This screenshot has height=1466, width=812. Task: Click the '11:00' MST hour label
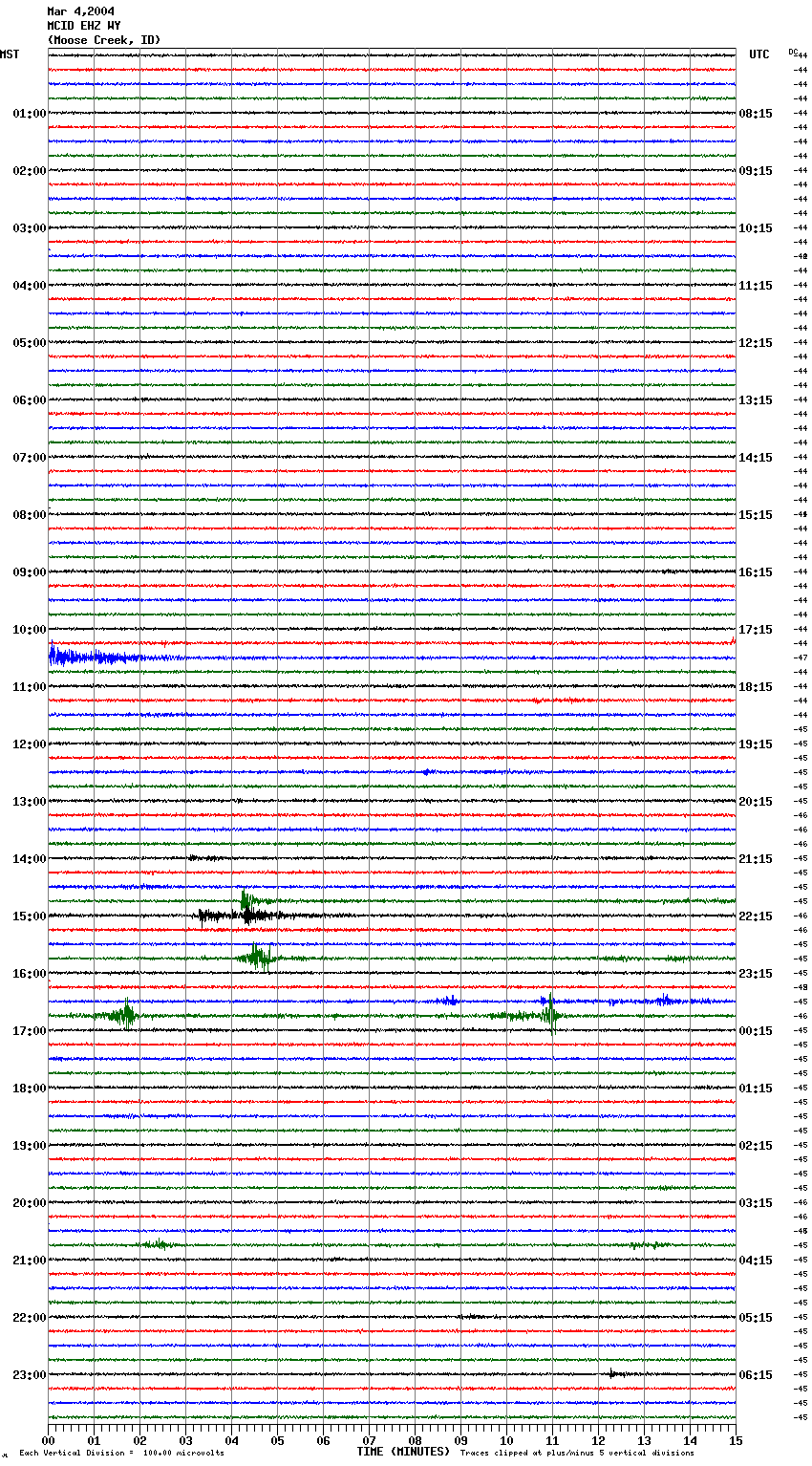[30, 687]
